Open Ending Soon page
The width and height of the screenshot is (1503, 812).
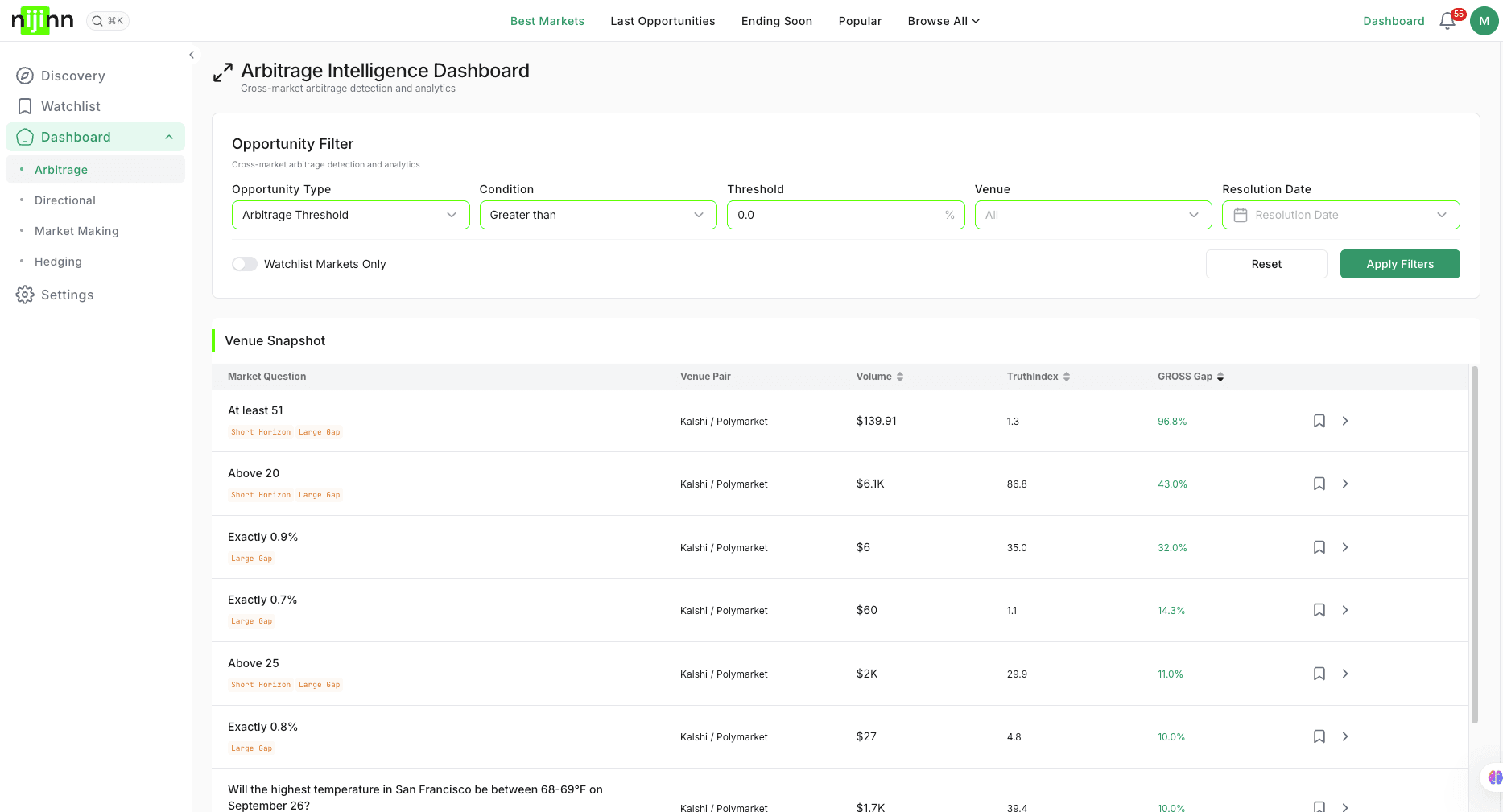pos(777,21)
